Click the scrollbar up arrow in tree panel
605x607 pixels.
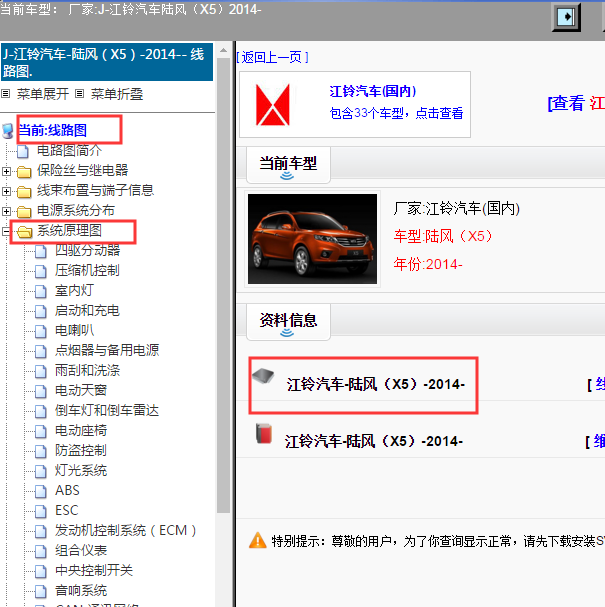click(223, 50)
